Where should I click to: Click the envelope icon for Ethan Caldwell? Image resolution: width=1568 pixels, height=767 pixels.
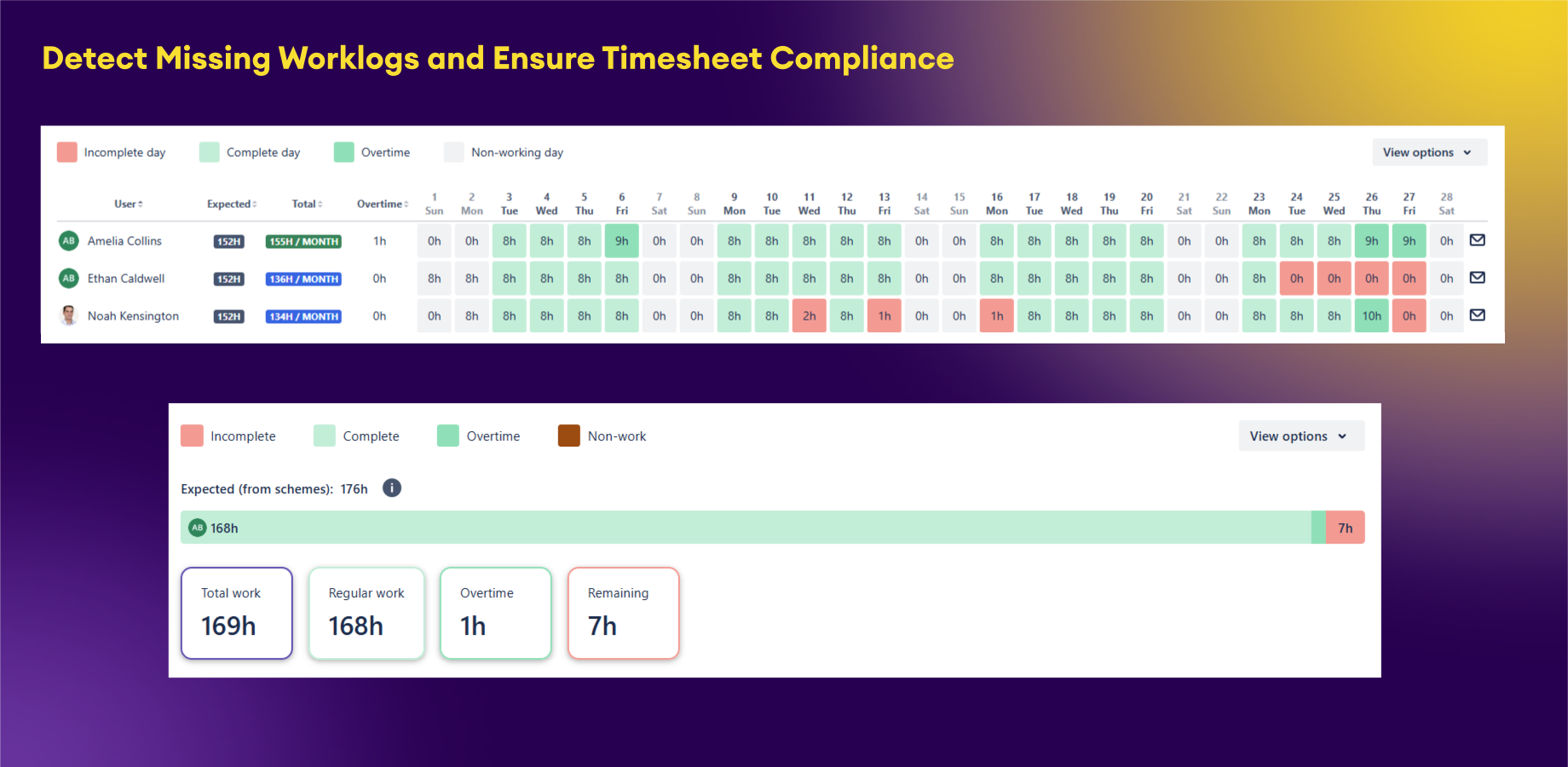click(1478, 278)
